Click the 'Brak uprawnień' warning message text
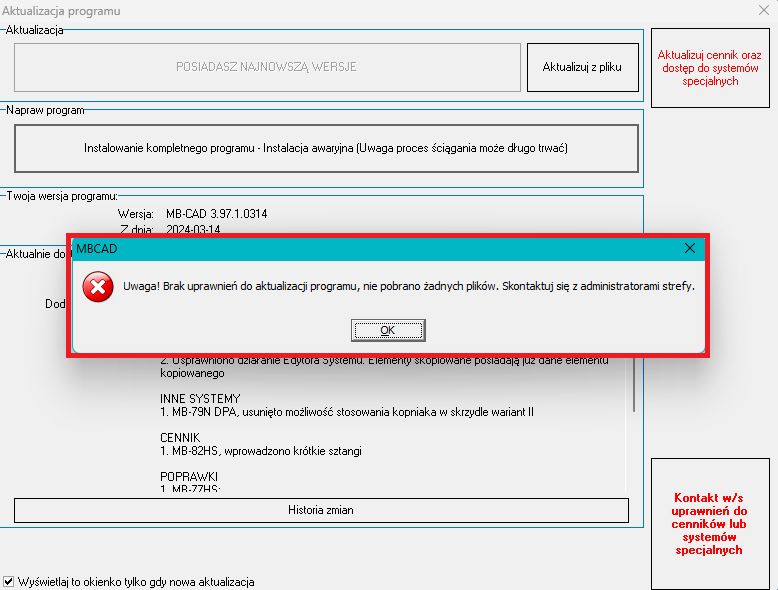Image resolution: width=778 pixels, height=590 pixels. click(408, 286)
